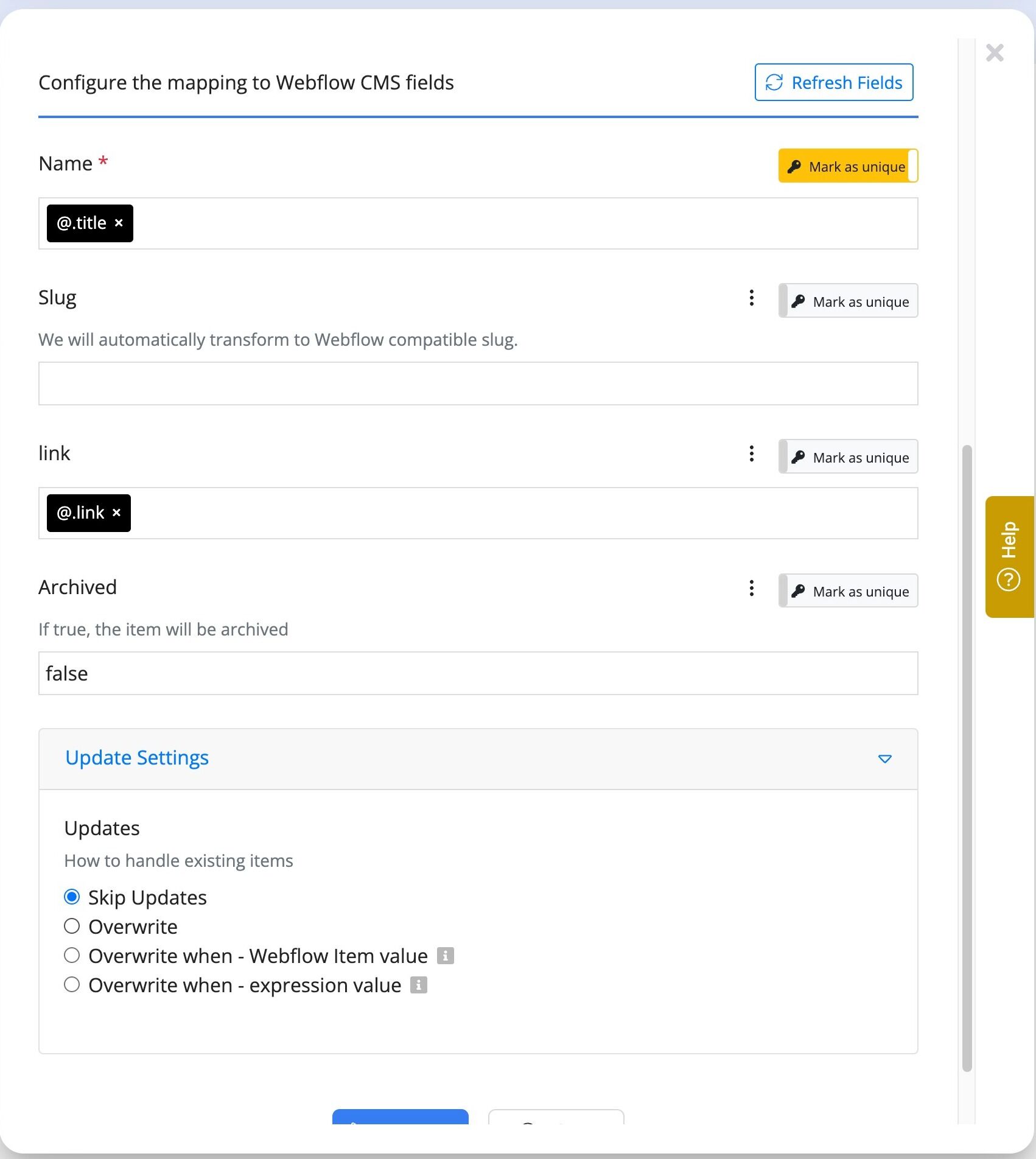The height and width of the screenshot is (1159, 1036).
Task: Remove the @.title tag
Action: tap(119, 223)
